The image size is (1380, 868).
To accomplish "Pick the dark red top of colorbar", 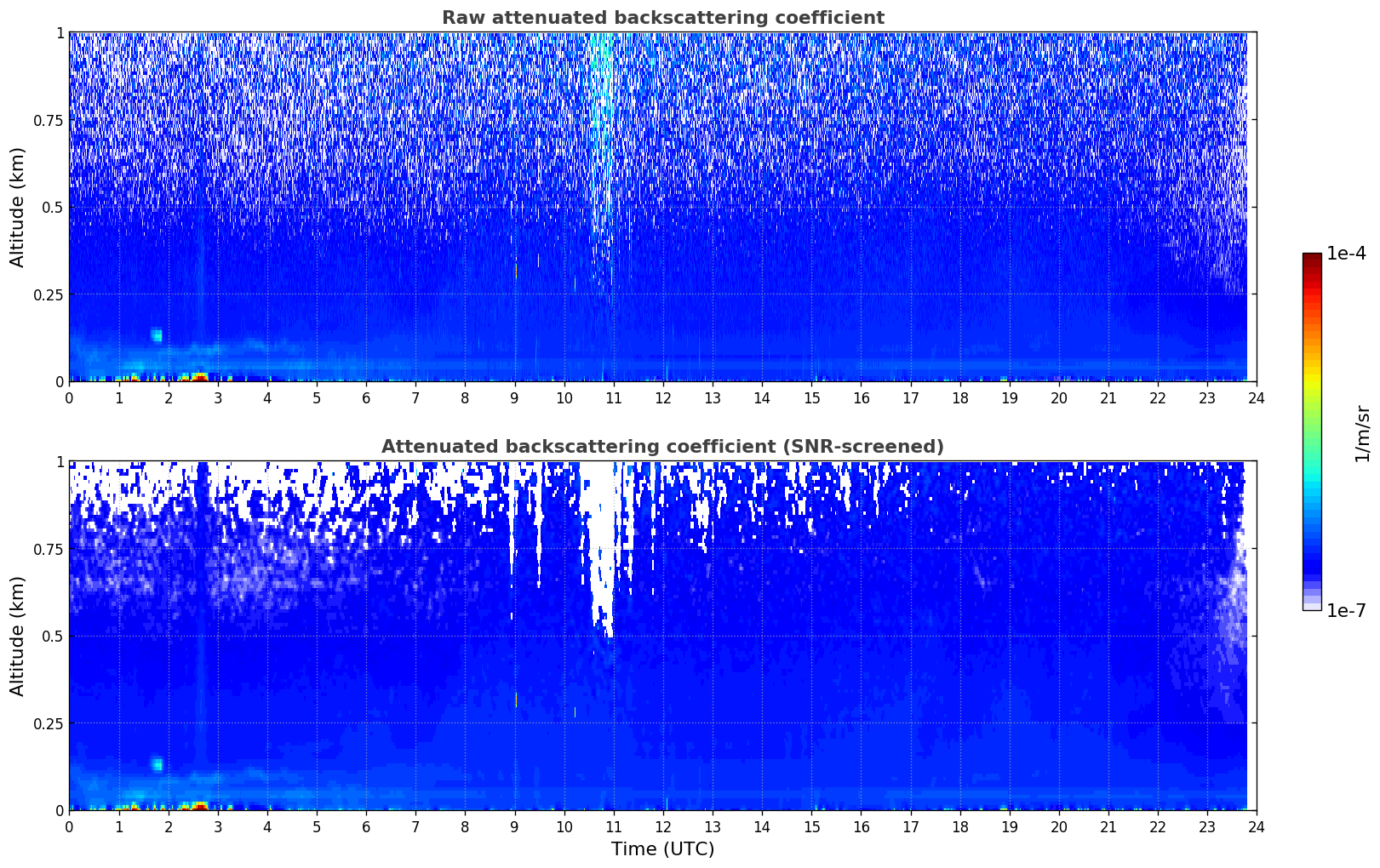I will click(1312, 258).
